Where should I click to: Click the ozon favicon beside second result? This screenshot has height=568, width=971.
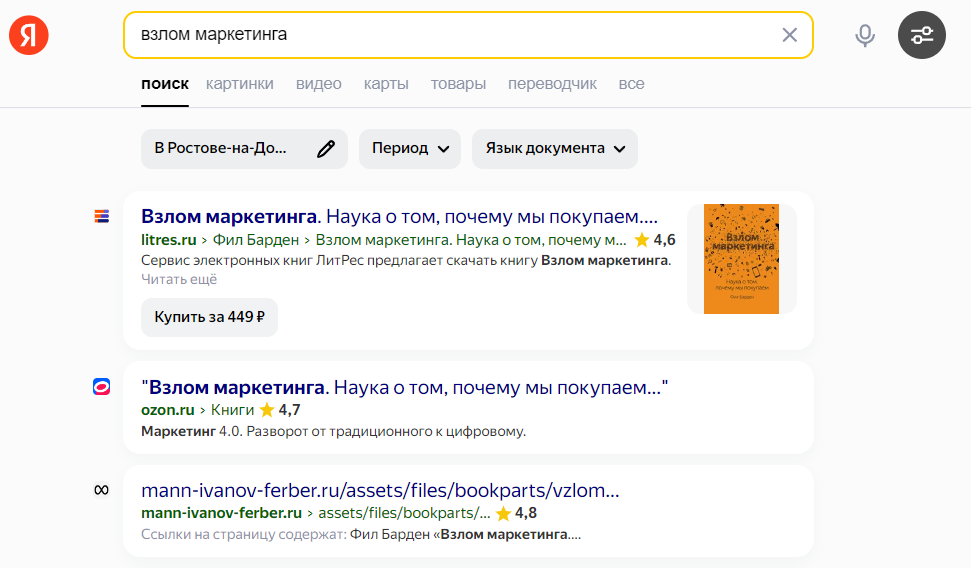102,387
